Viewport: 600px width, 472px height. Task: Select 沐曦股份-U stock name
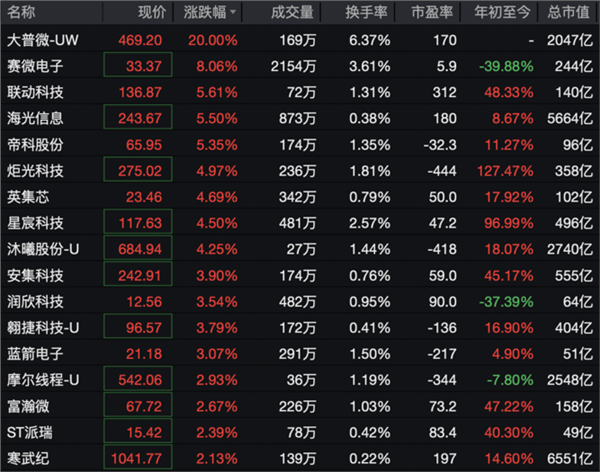[43, 249]
